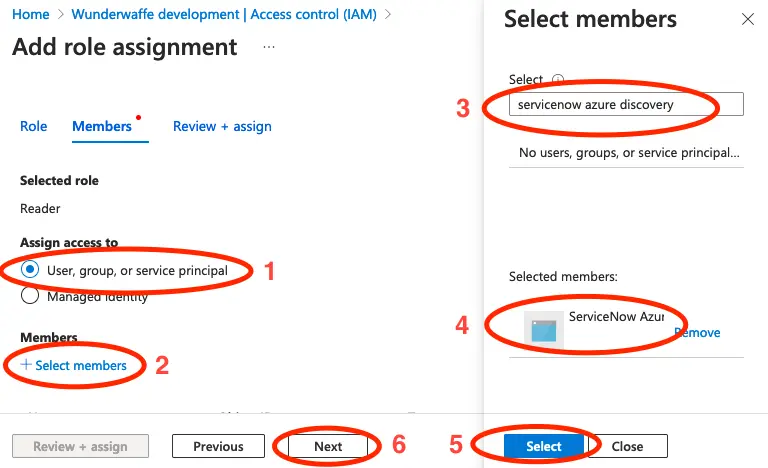Go back with the Previous button

(x=218, y=446)
